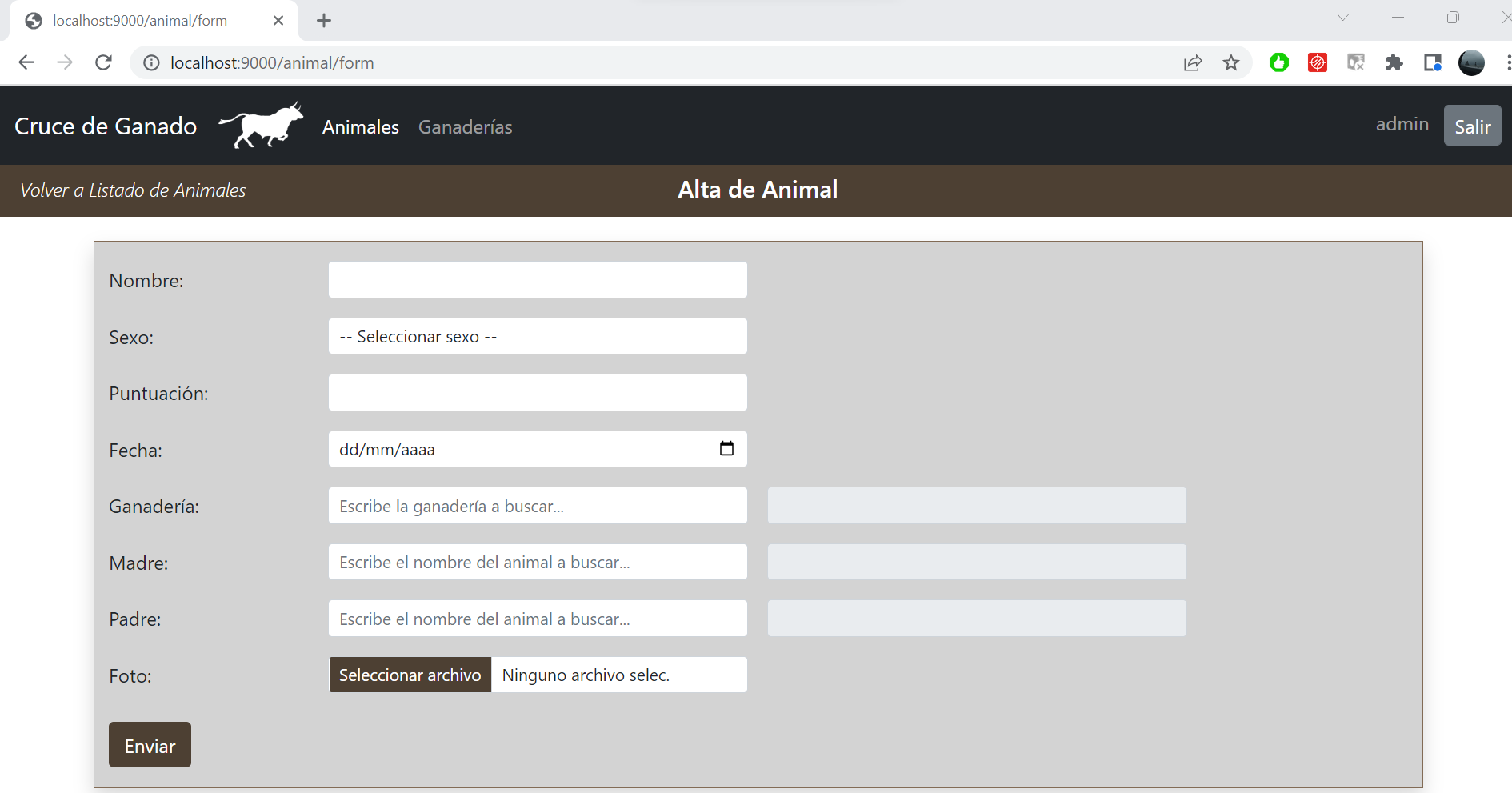Click the disabled field beside Madre
Image resolution: width=1512 pixels, height=793 pixels.
pyautogui.click(x=977, y=562)
